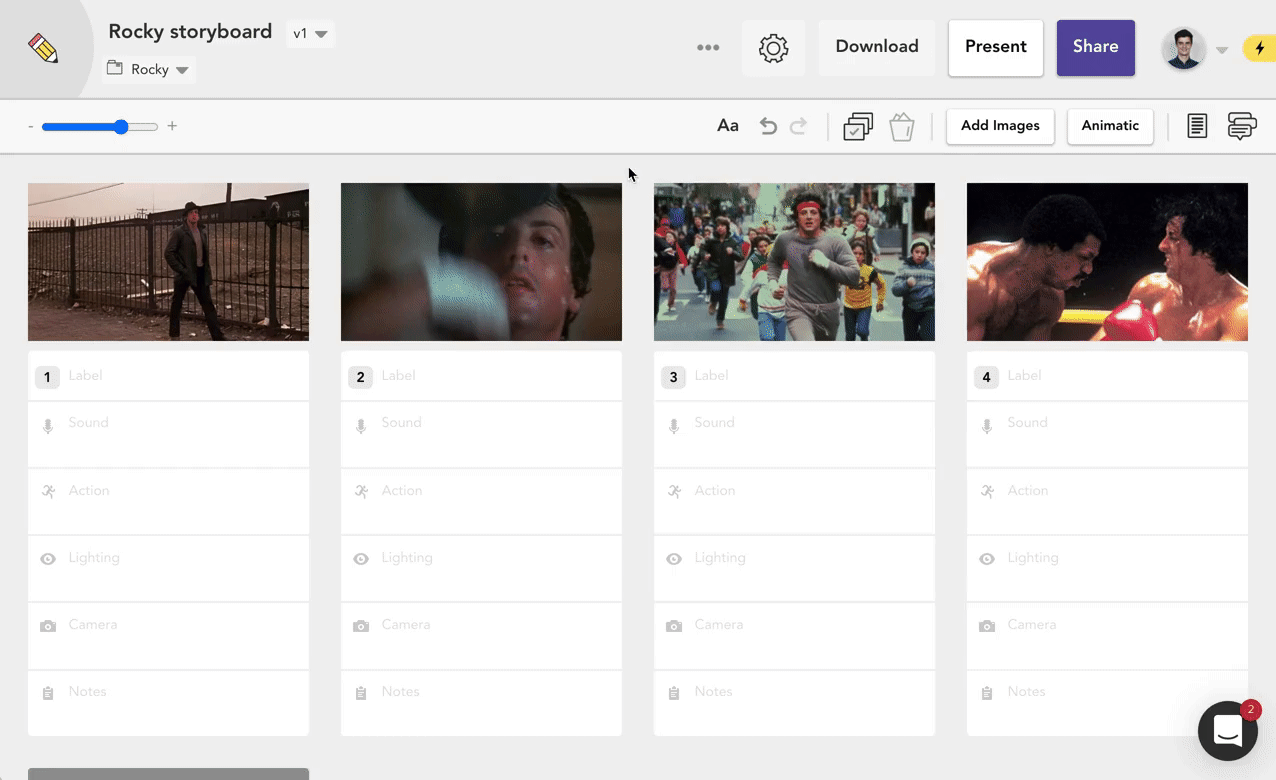Open the gear settings icon

773,48
